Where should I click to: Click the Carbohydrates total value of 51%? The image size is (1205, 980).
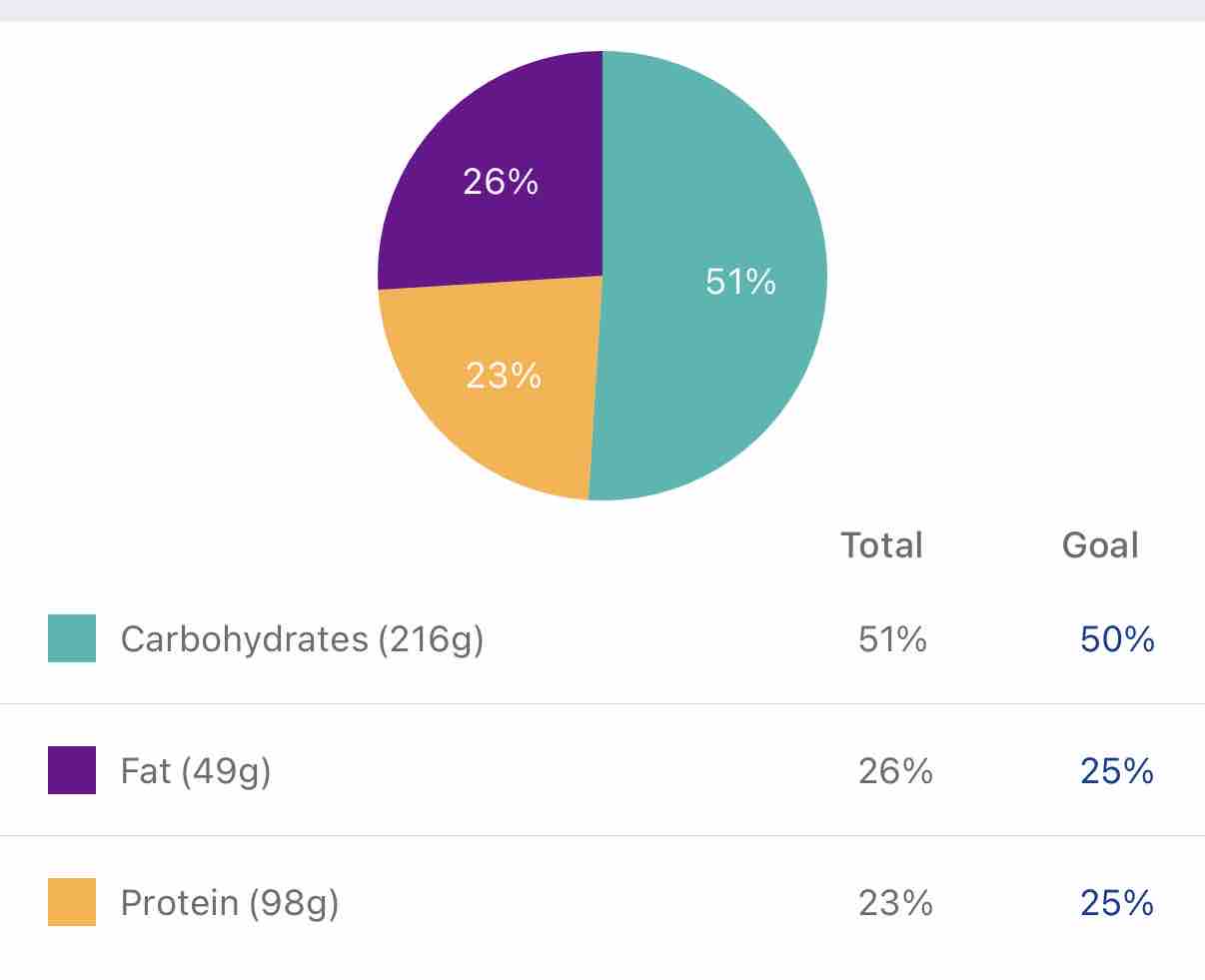click(892, 639)
